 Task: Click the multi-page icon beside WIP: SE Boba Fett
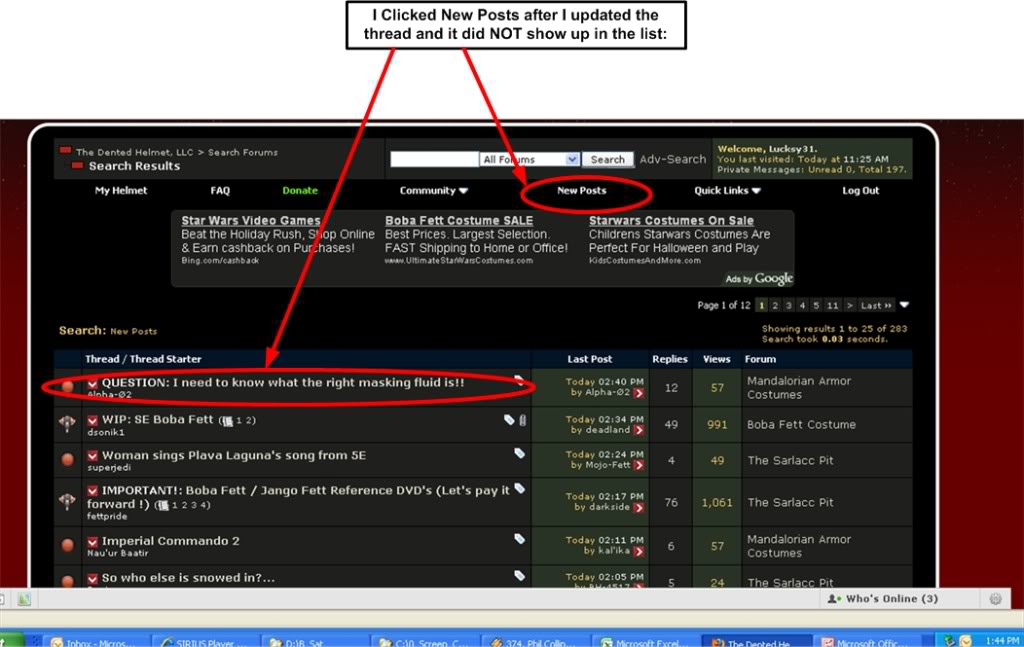point(227,421)
